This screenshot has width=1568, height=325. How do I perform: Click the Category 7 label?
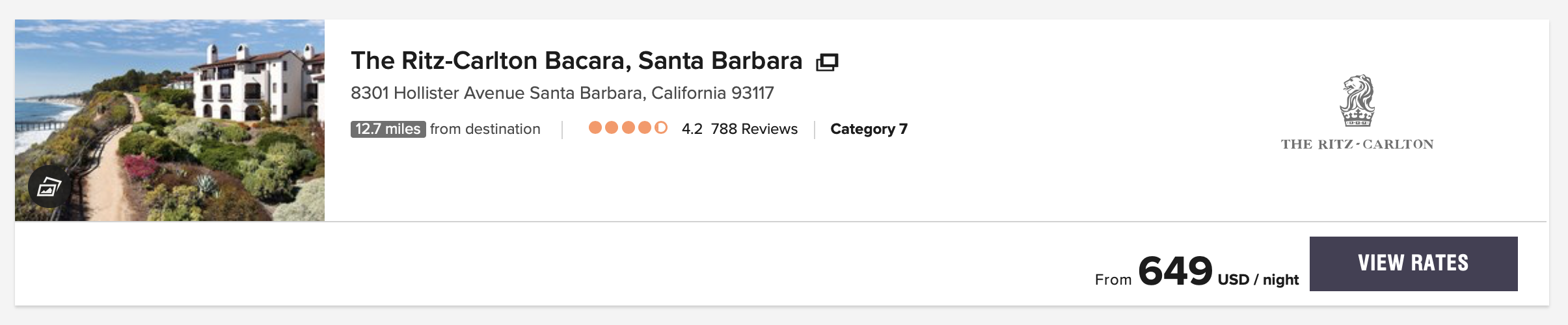(869, 129)
